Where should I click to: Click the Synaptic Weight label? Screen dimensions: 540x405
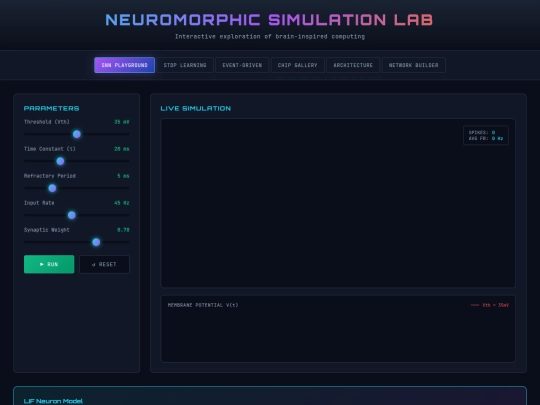46,230
